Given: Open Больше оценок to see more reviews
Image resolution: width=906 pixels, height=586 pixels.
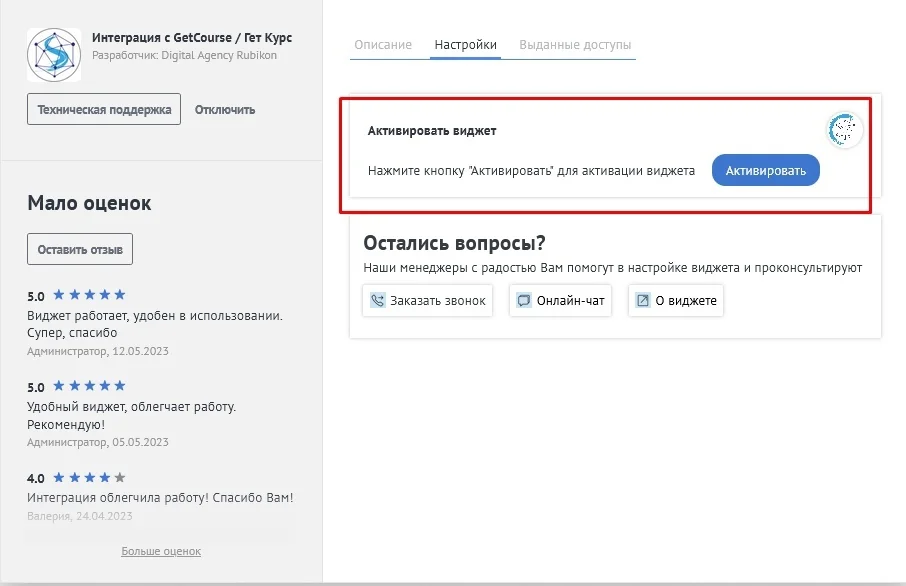Looking at the screenshot, I should coord(161,551).
